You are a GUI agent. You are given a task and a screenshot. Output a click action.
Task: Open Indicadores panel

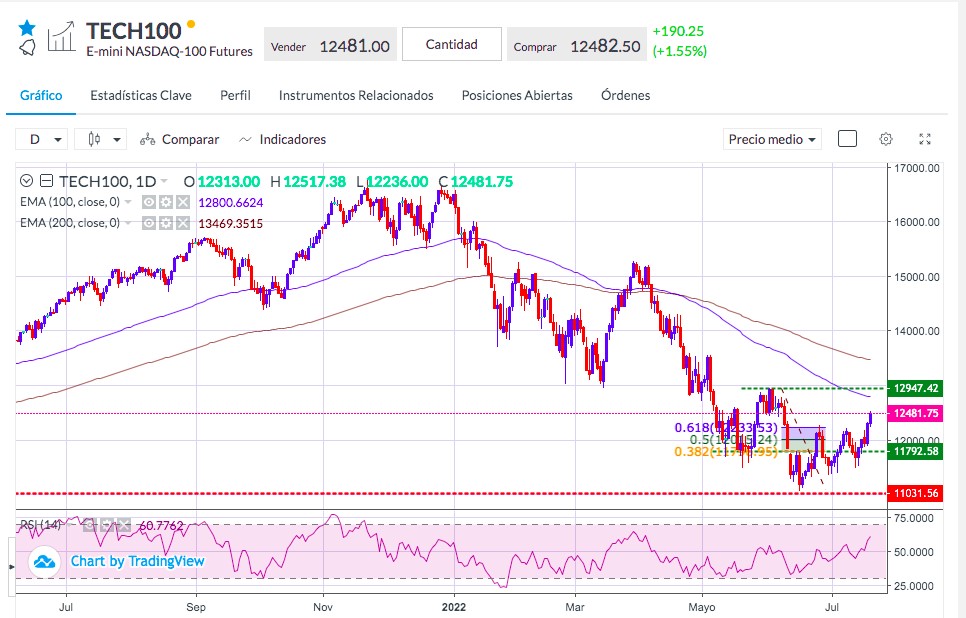click(282, 139)
